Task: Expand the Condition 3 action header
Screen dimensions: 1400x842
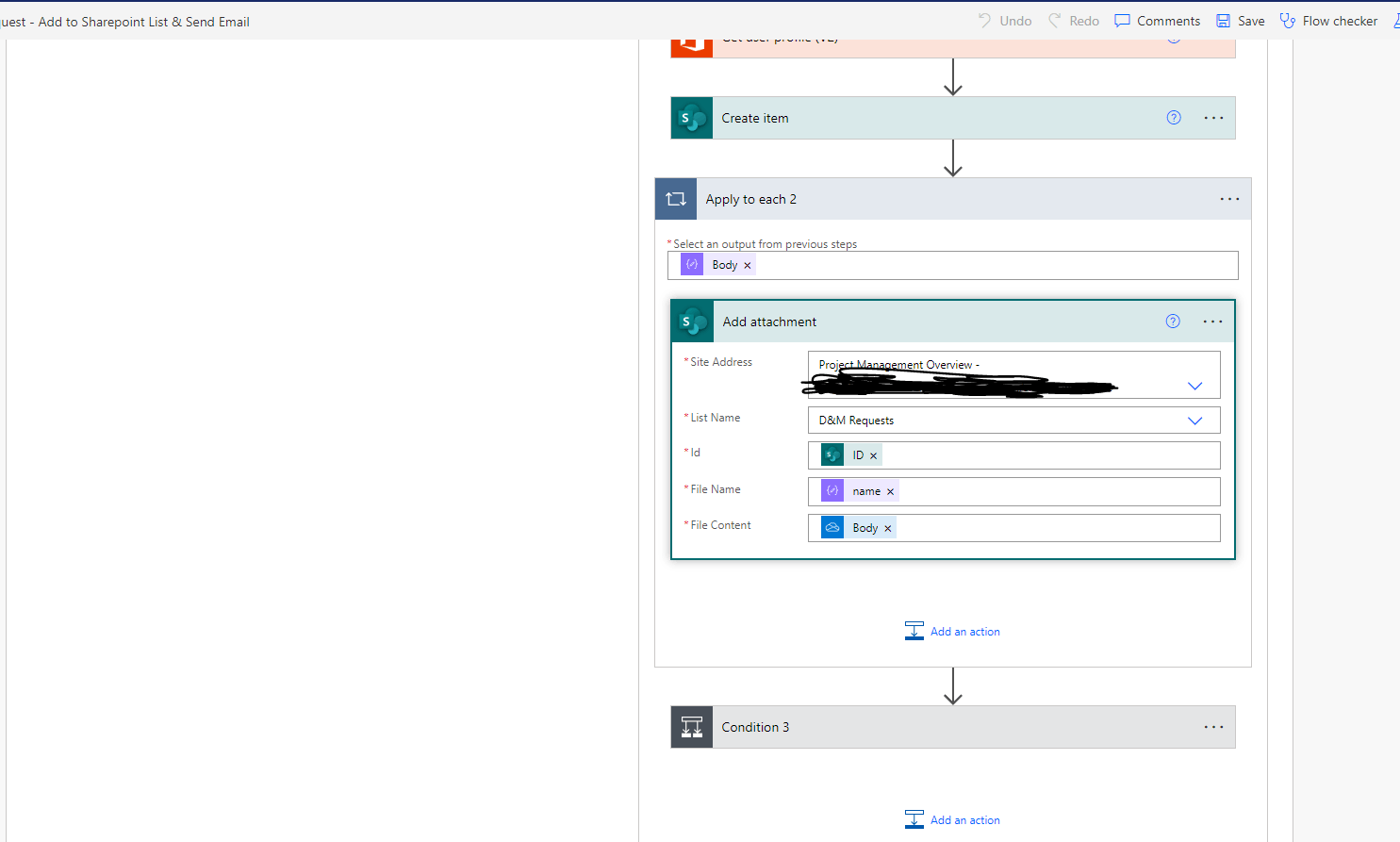Action: pyautogui.click(x=953, y=727)
